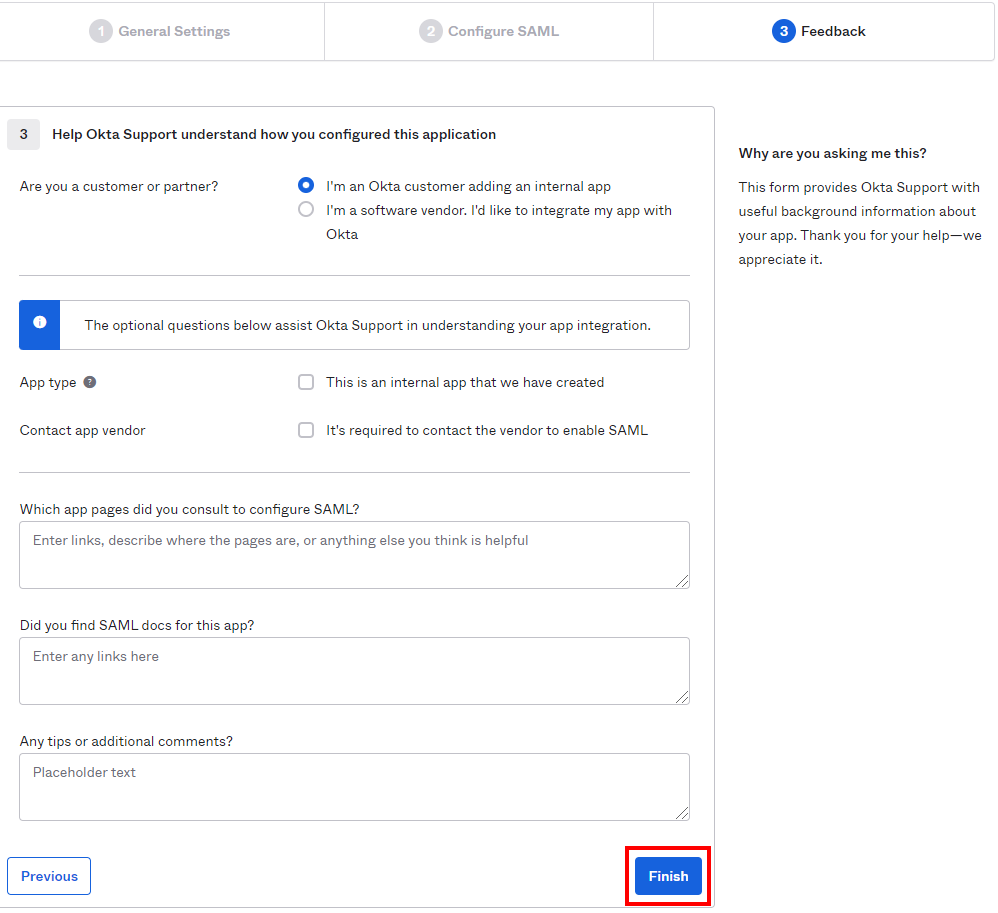Click the Previous button
Image resolution: width=998 pixels, height=913 pixels.
point(49,876)
